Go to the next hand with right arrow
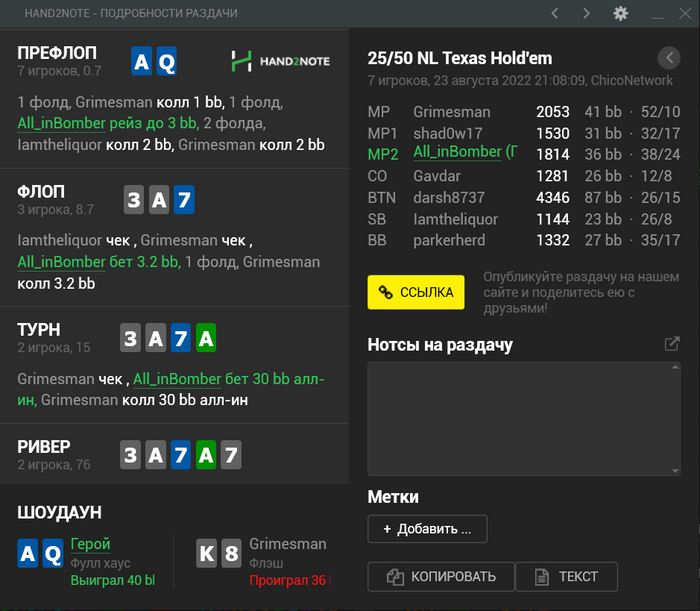Image resolution: width=700 pixels, height=611 pixels. [587, 13]
